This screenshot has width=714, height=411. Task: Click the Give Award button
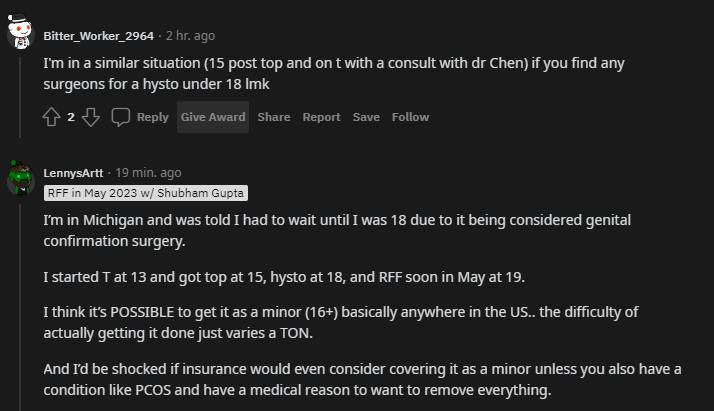click(213, 117)
